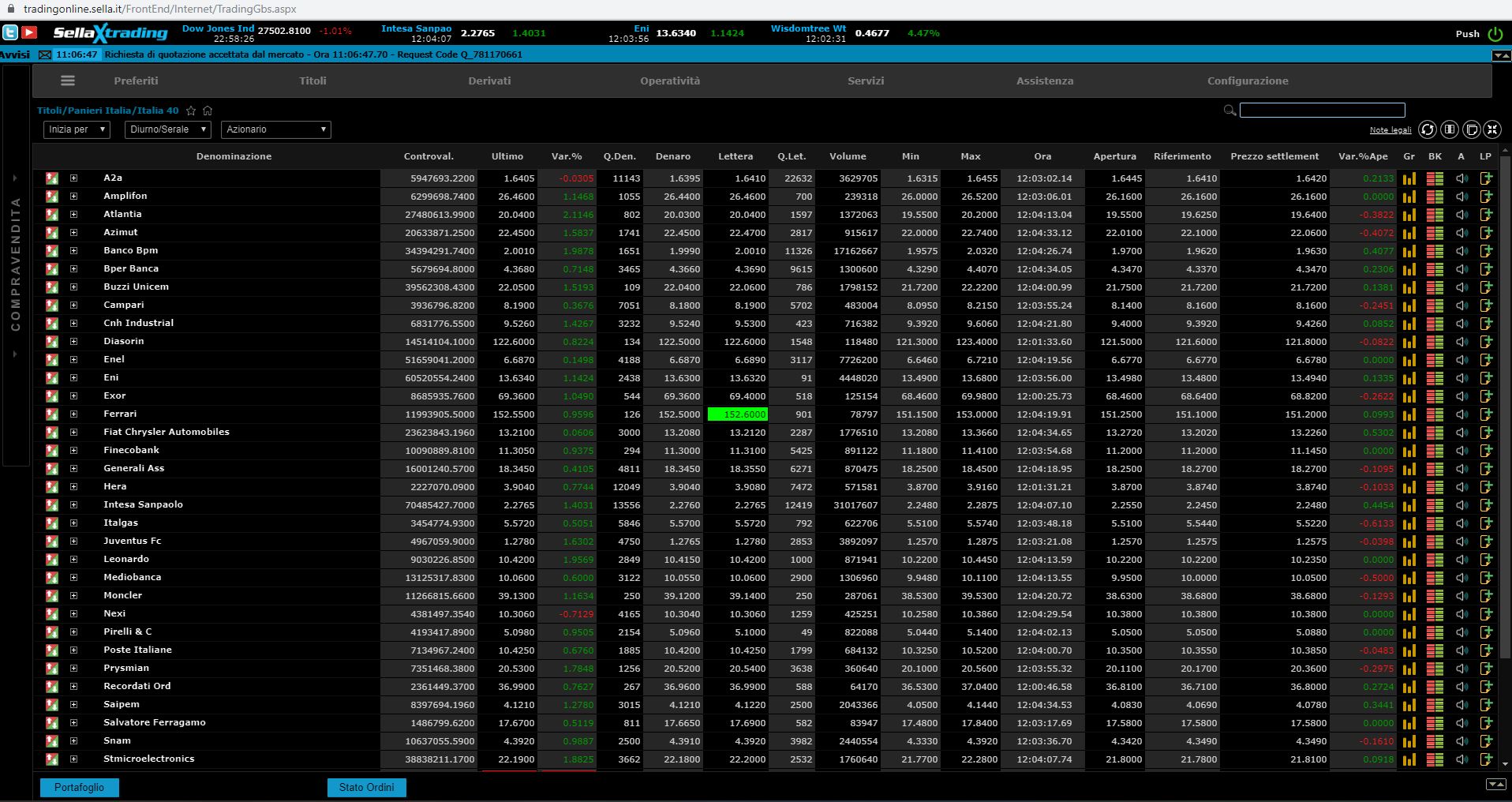Open the Derivati menu
Viewport: 1512px width, 802px height.
pyautogui.click(x=489, y=81)
